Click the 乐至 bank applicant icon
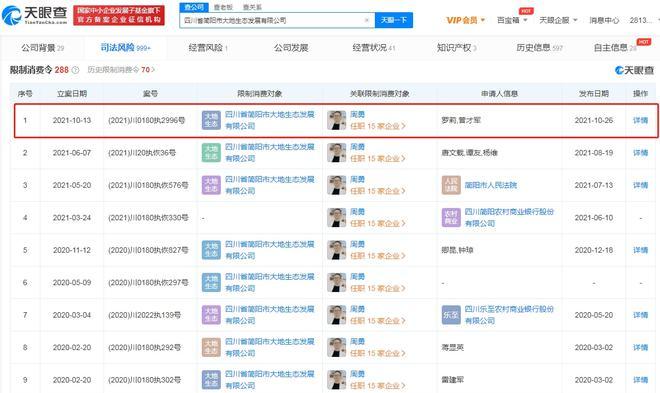Image resolution: width=660 pixels, height=393 pixels. click(x=451, y=315)
